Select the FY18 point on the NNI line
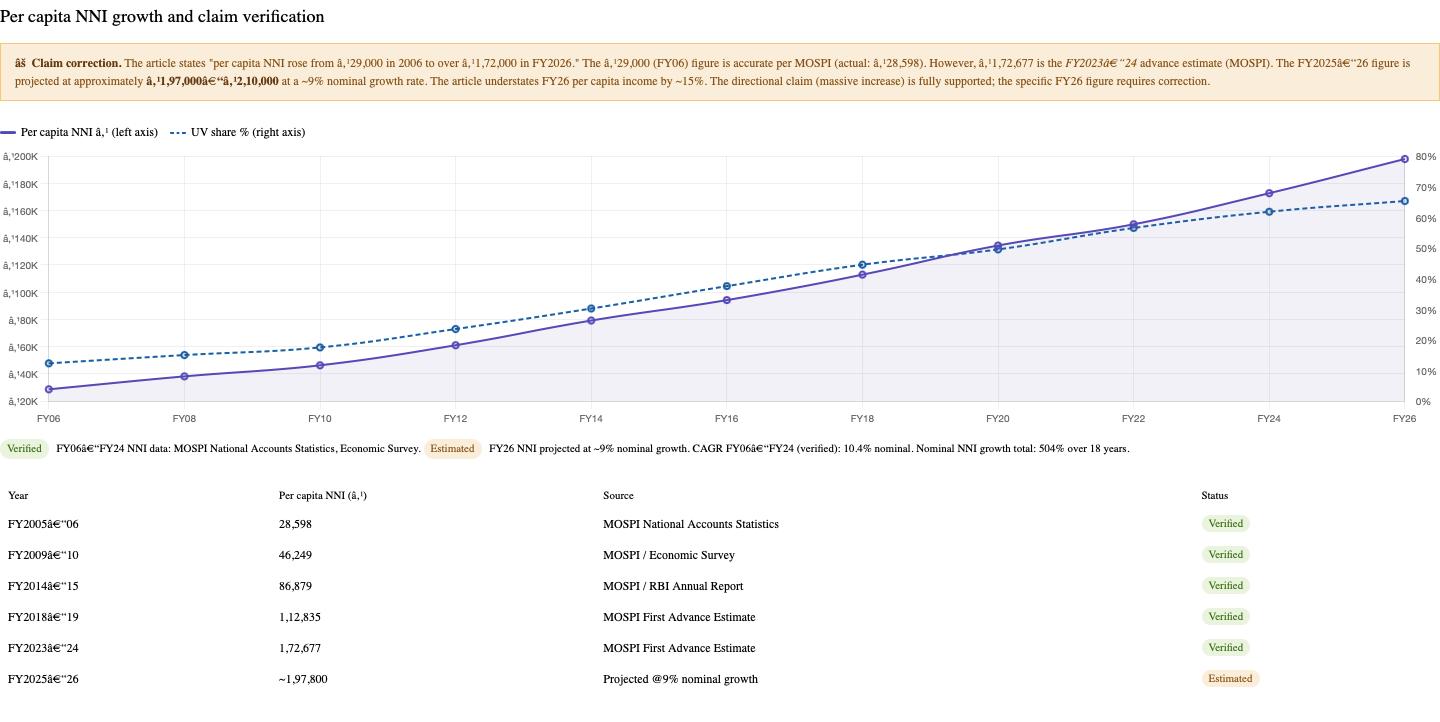The width and height of the screenshot is (1440, 722). pos(862,274)
